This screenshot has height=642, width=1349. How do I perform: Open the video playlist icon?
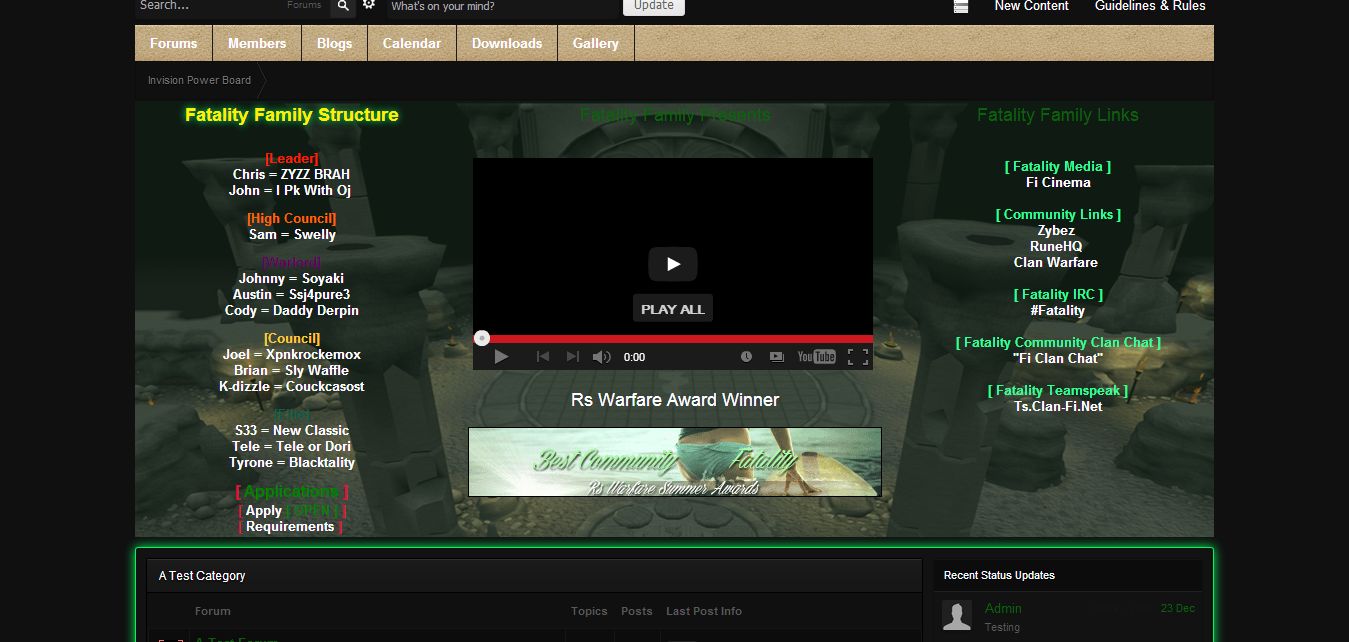click(x=776, y=357)
